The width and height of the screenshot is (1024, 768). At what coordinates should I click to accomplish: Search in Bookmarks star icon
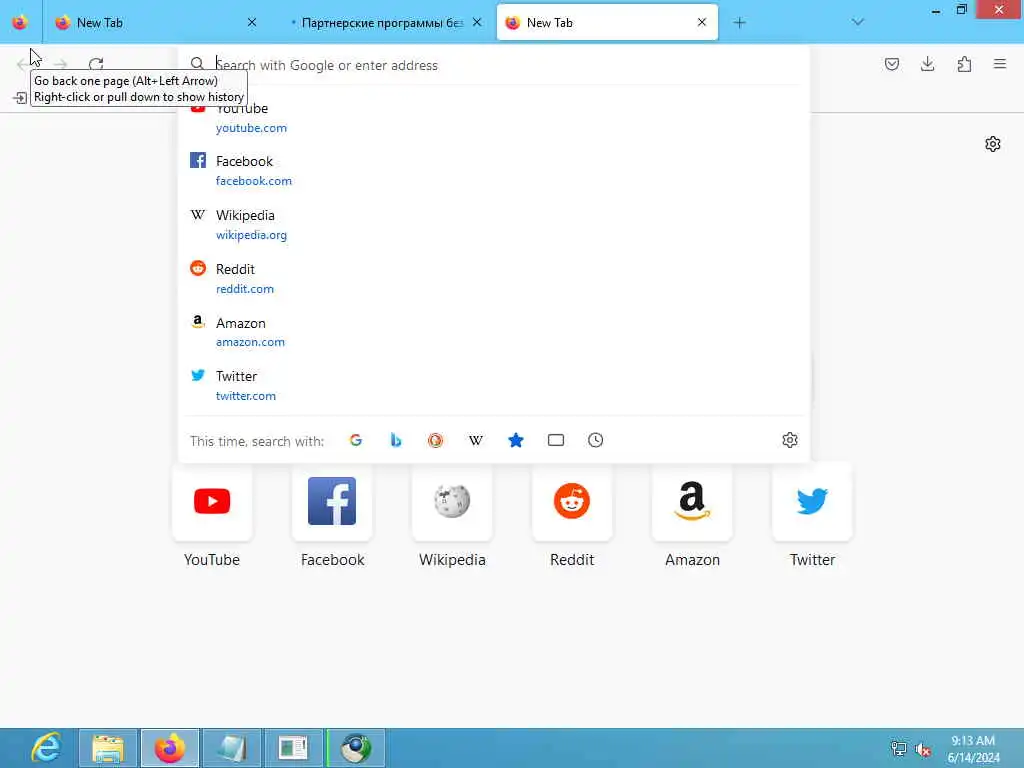click(516, 440)
